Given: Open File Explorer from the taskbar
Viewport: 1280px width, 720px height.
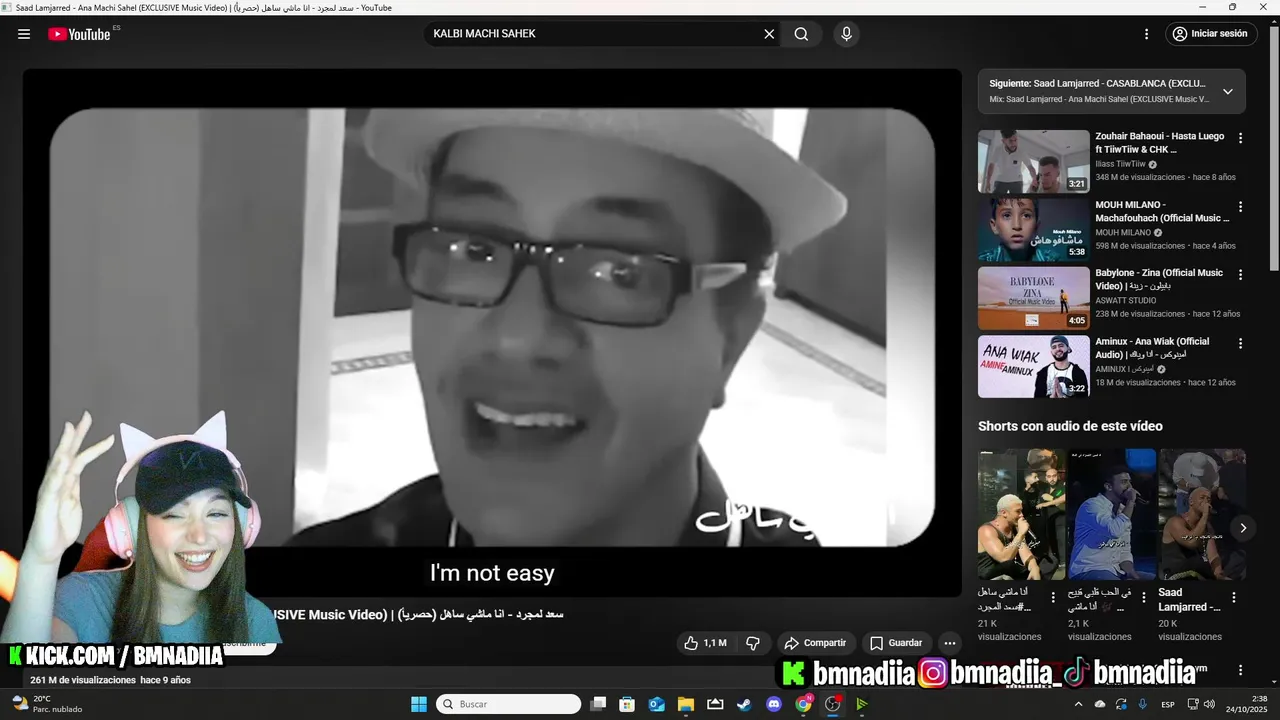Looking at the screenshot, I should coord(686,704).
